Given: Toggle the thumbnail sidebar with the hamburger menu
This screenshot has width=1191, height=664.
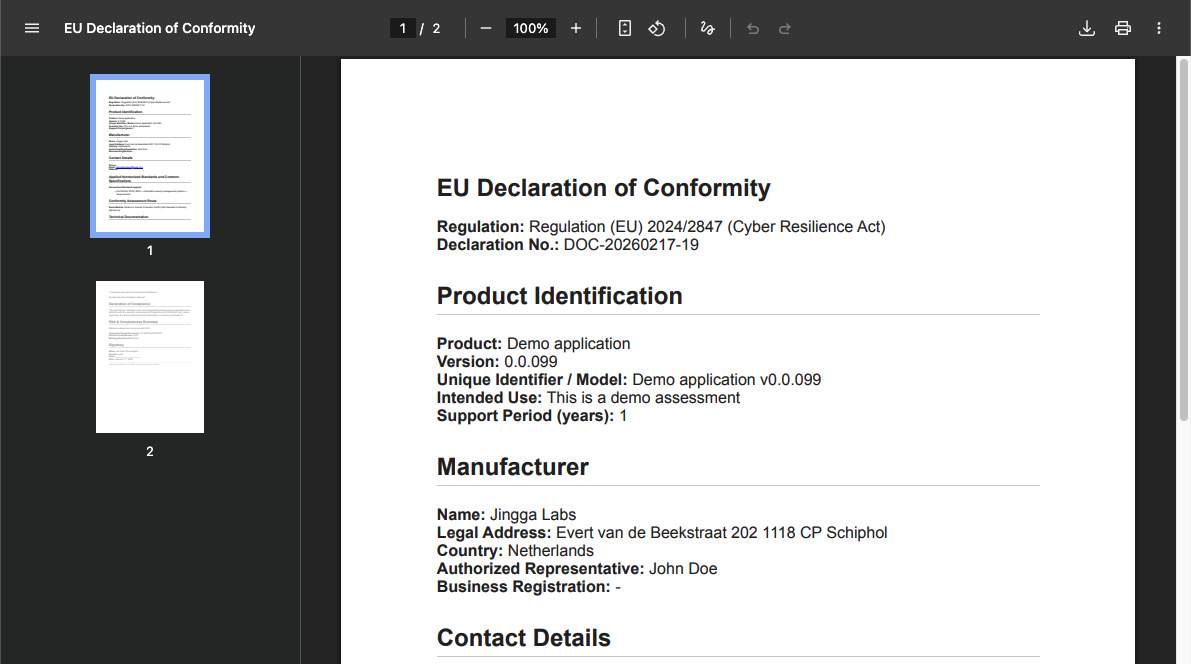Looking at the screenshot, I should coord(32,28).
